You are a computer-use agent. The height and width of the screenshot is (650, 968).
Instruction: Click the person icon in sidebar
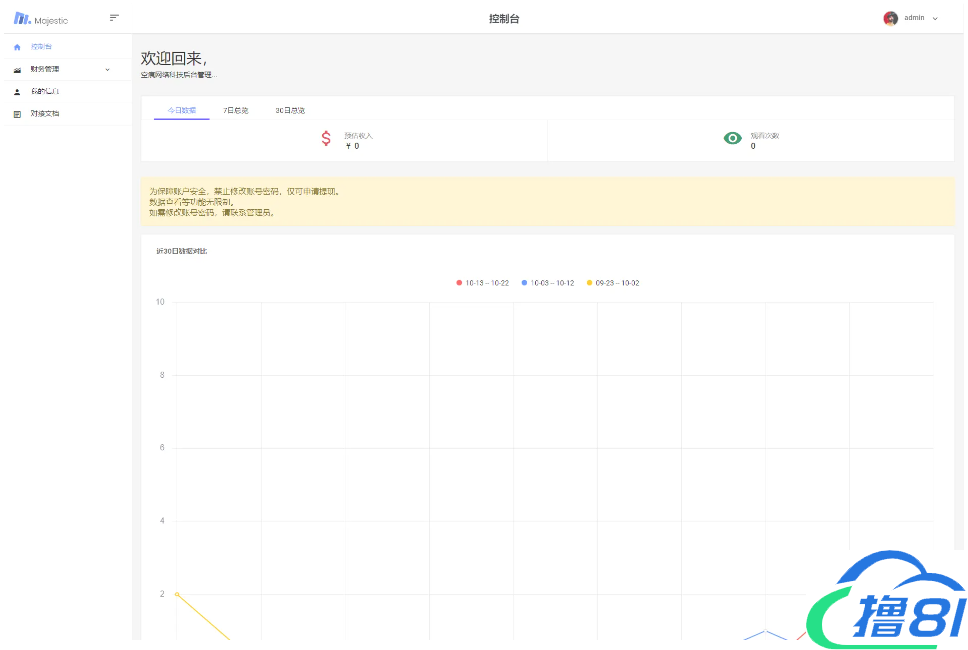tap(17, 92)
